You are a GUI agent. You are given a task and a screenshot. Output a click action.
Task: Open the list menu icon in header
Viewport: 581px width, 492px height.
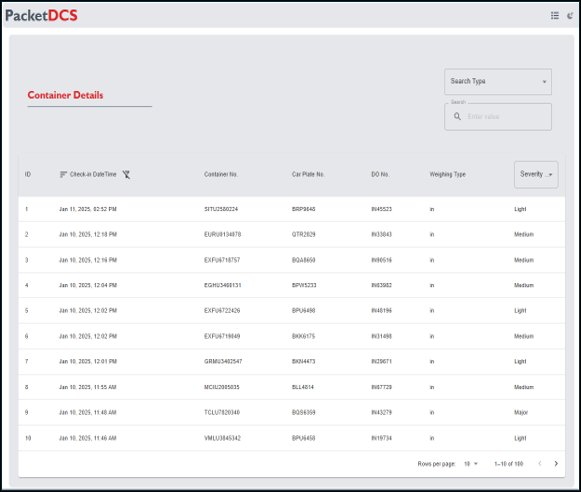[554, 16]
